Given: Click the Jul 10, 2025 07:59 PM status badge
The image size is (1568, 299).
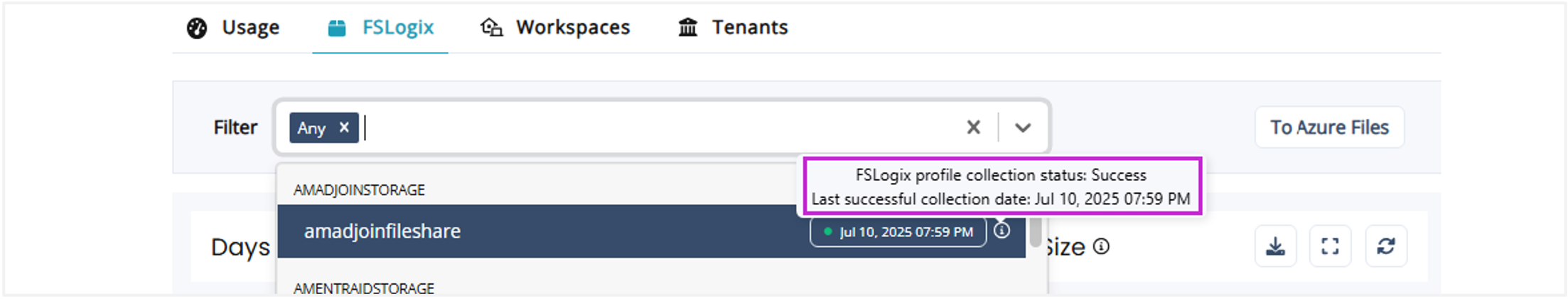Looking at the screenshot, I should coord(898,232).
